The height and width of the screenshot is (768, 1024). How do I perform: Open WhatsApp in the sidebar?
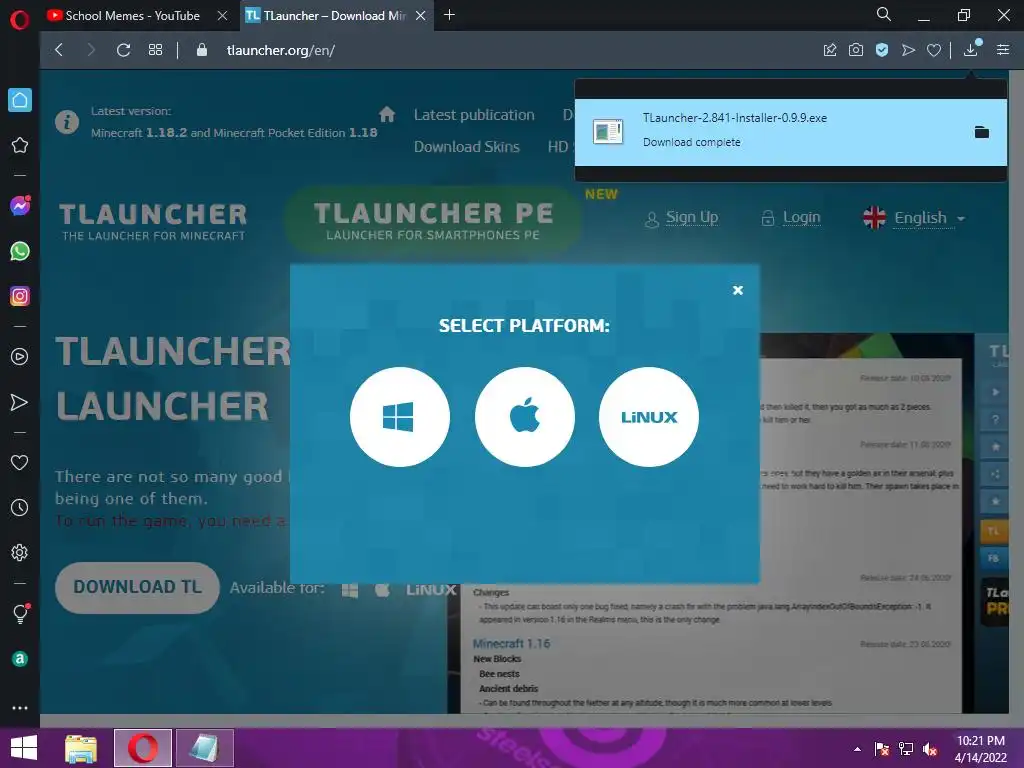tap(20, 251)
